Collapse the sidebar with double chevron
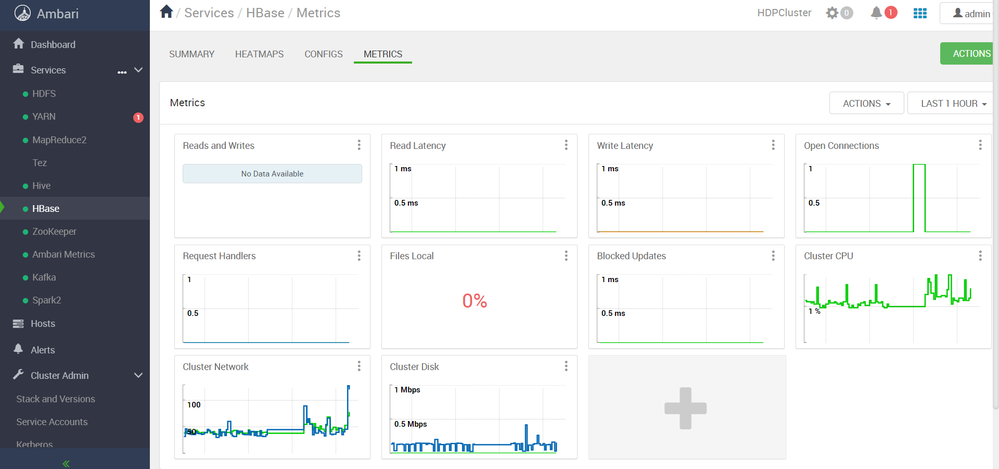Screen dimensions: 999x469 [66, 463]
